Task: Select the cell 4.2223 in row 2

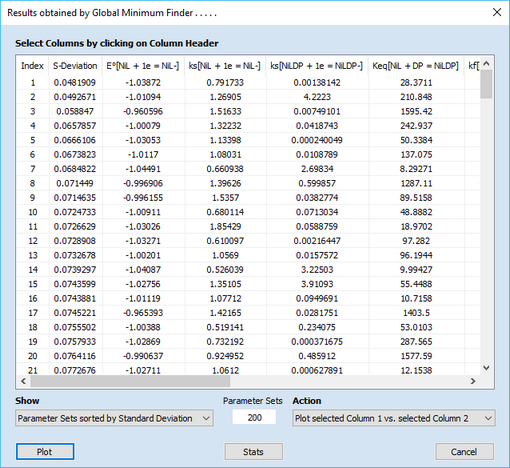Action: pos(317,97)
